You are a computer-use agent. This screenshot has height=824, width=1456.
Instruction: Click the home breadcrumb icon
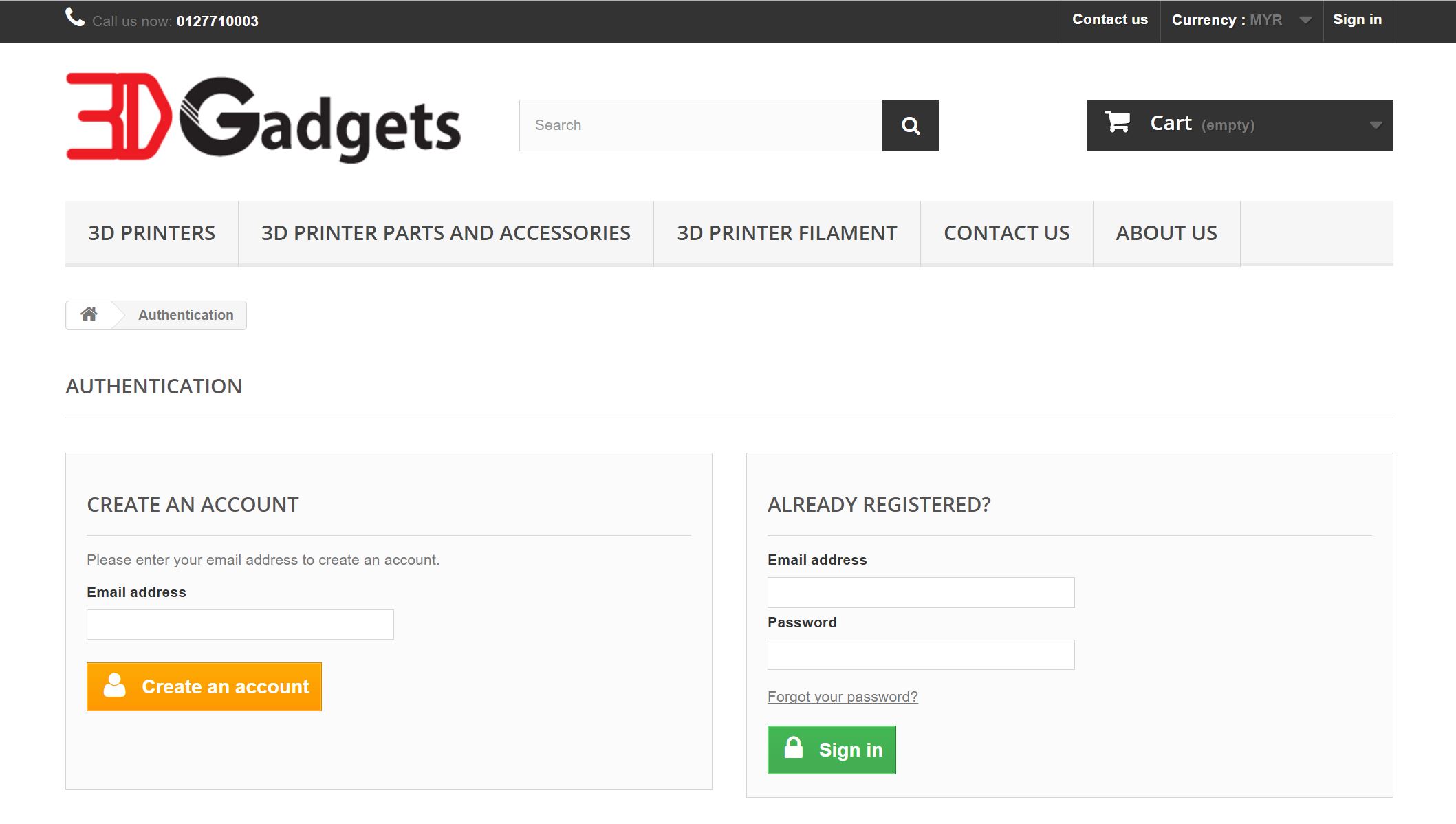coord(89,314)
